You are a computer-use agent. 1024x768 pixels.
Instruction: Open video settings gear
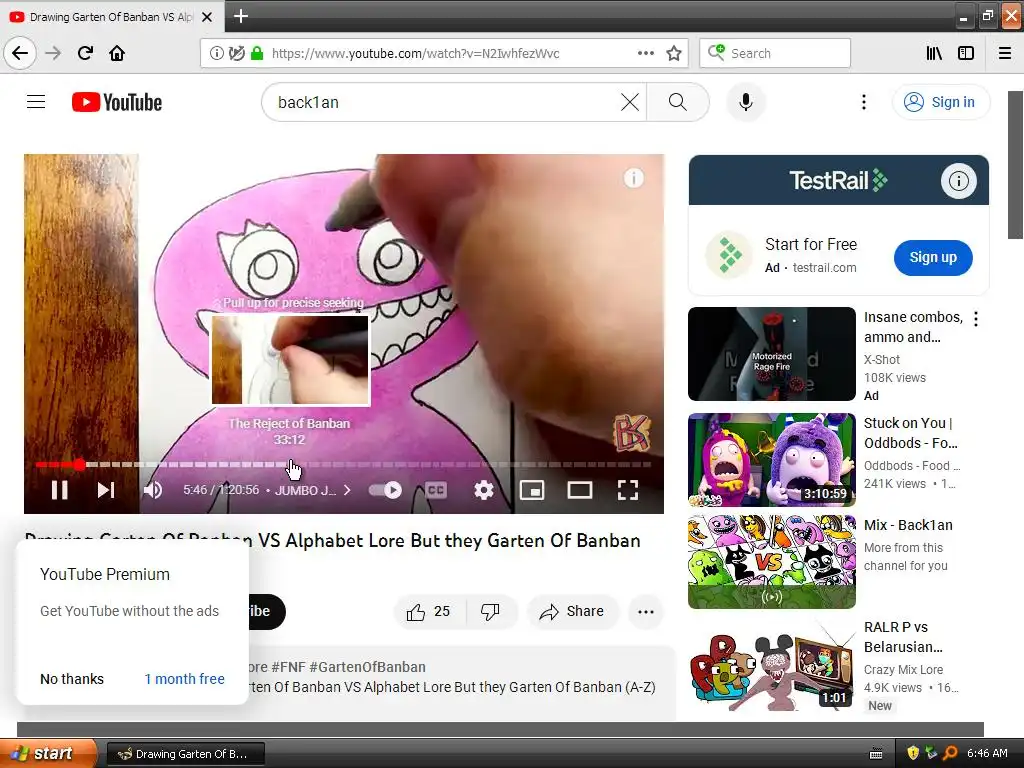pyautogui.click(x=484, y=490)
